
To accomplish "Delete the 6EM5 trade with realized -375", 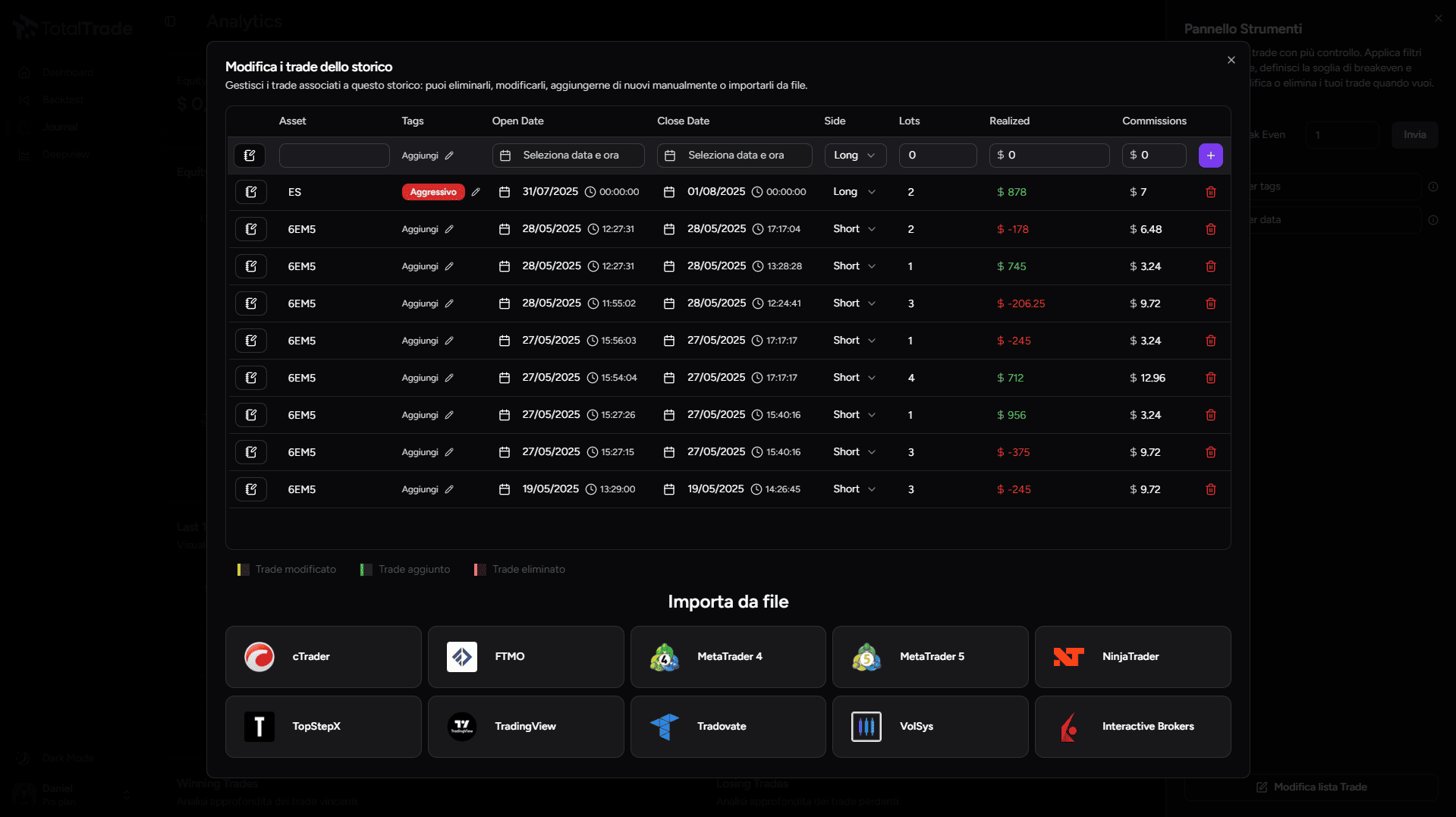I will coord(1210,452).
